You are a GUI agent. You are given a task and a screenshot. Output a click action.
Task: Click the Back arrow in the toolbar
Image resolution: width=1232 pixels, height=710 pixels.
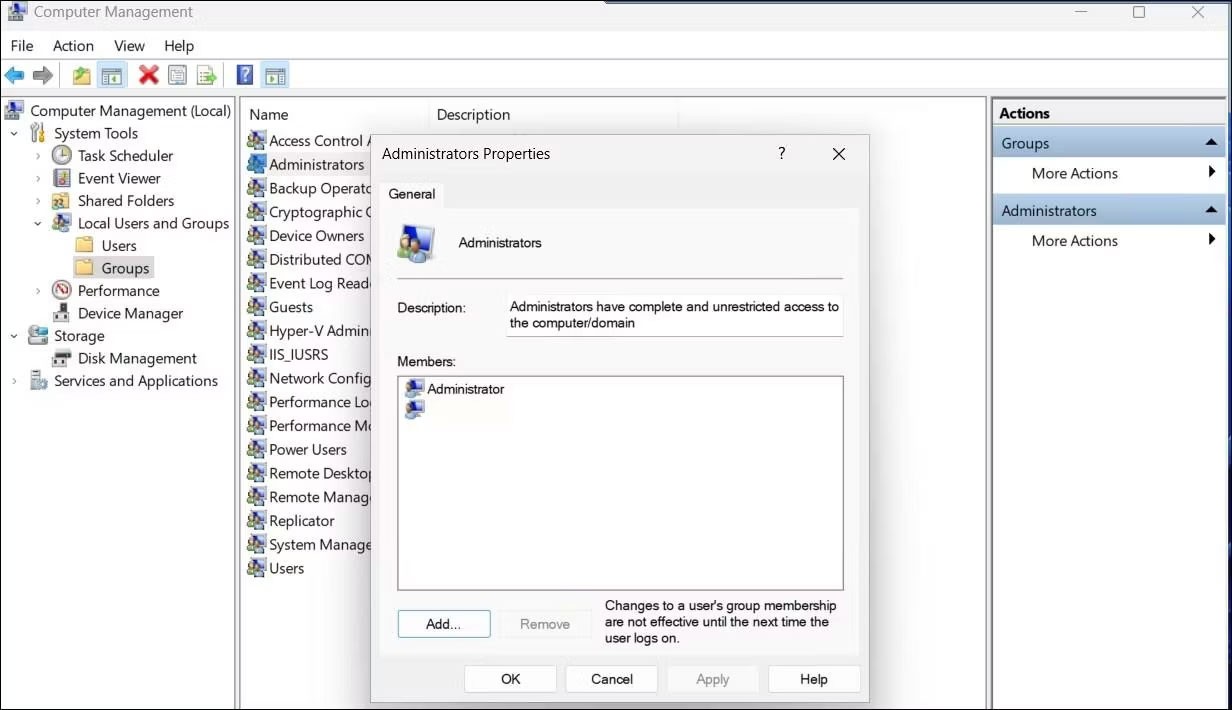click(x=15, y=75)
